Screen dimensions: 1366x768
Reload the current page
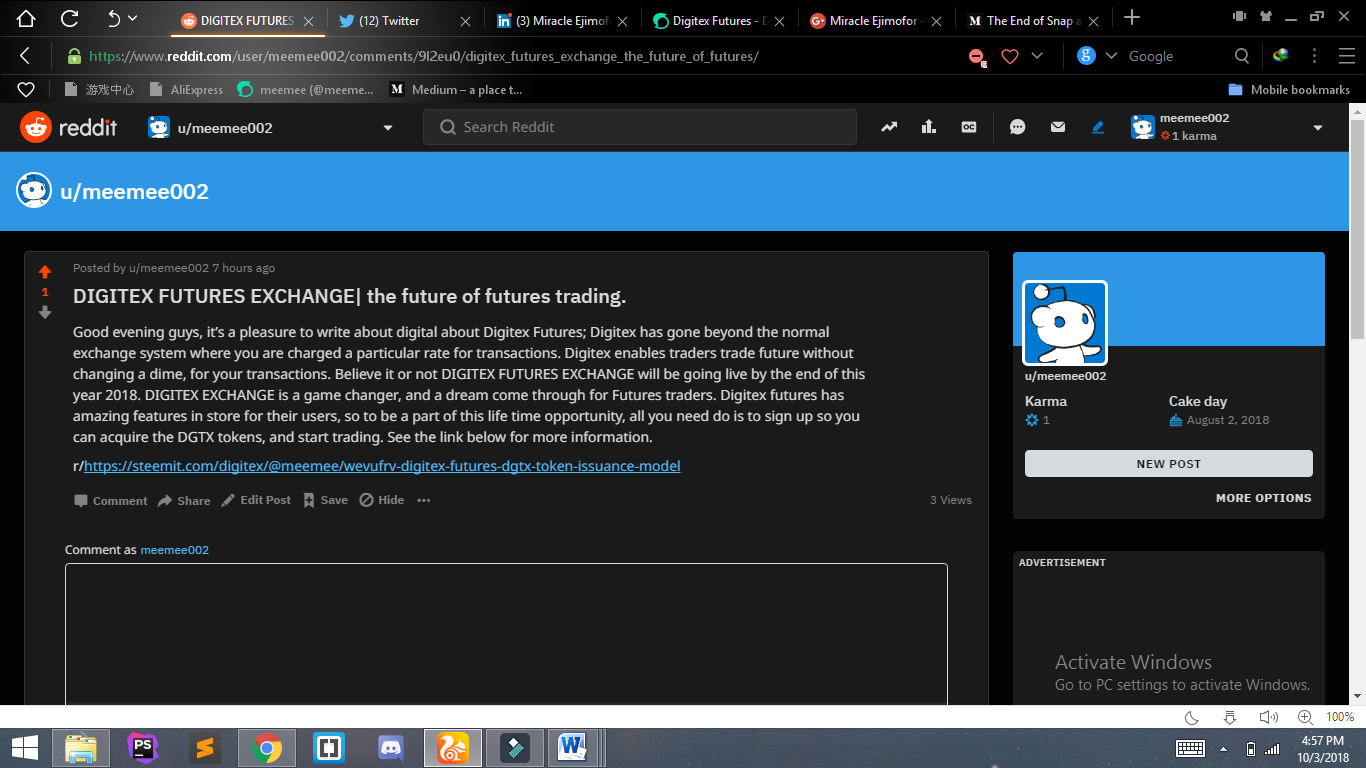70,18
